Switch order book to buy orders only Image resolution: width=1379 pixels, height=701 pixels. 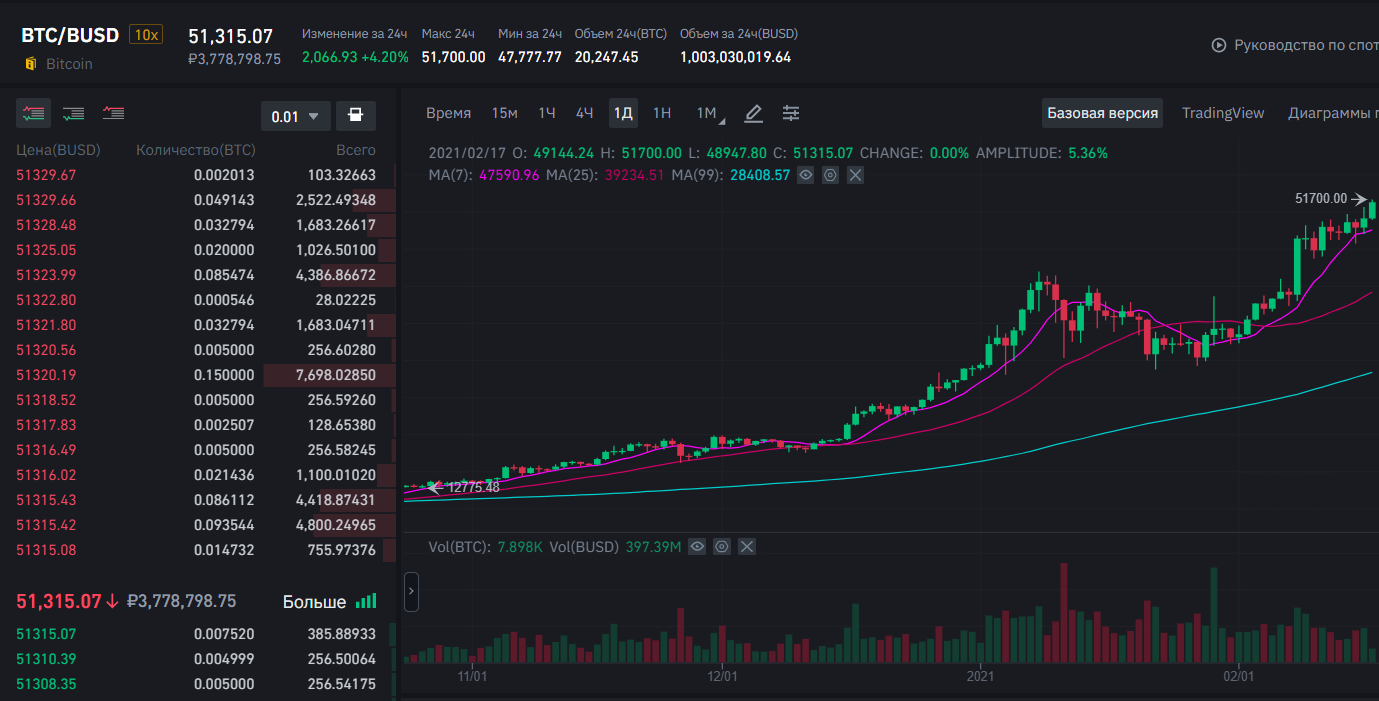(73, 114)
